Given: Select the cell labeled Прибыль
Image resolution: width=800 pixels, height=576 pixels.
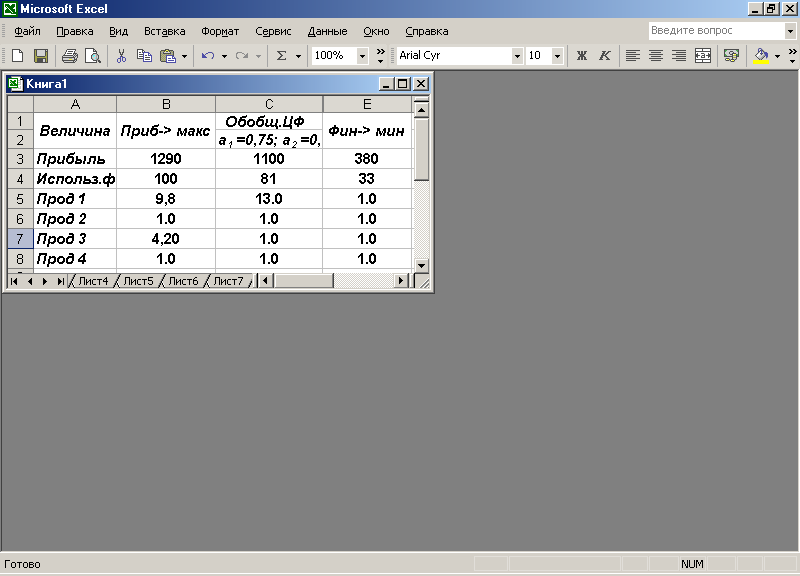Looking at the screenshot, I should point(75,159).
